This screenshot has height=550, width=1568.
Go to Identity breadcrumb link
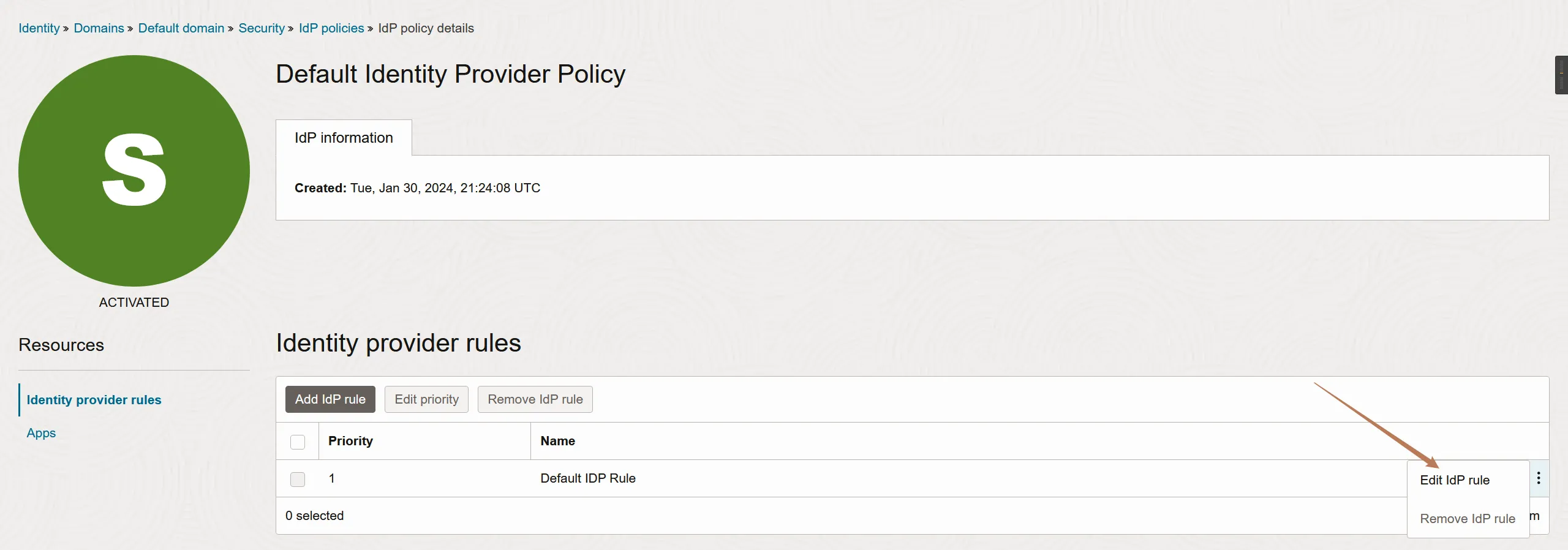pyautogui.click(x=39, y=28)
